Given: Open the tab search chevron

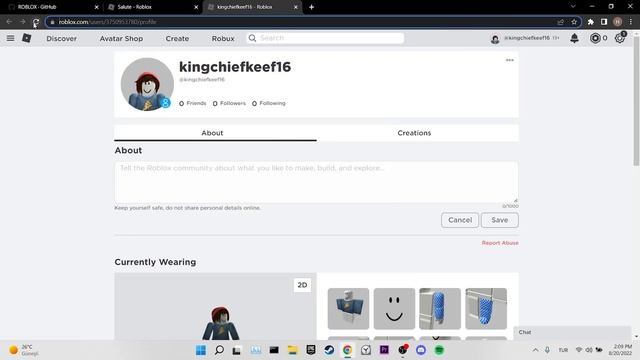Looking at the screenshot, I should (573, 7).
